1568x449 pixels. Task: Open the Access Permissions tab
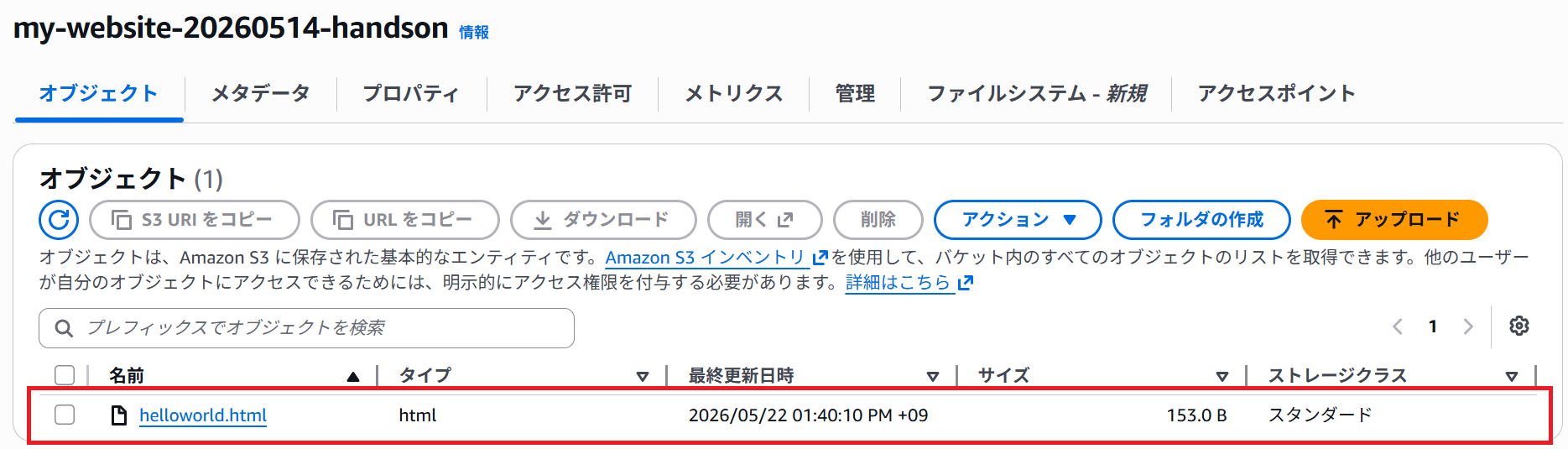click(572, 93)
